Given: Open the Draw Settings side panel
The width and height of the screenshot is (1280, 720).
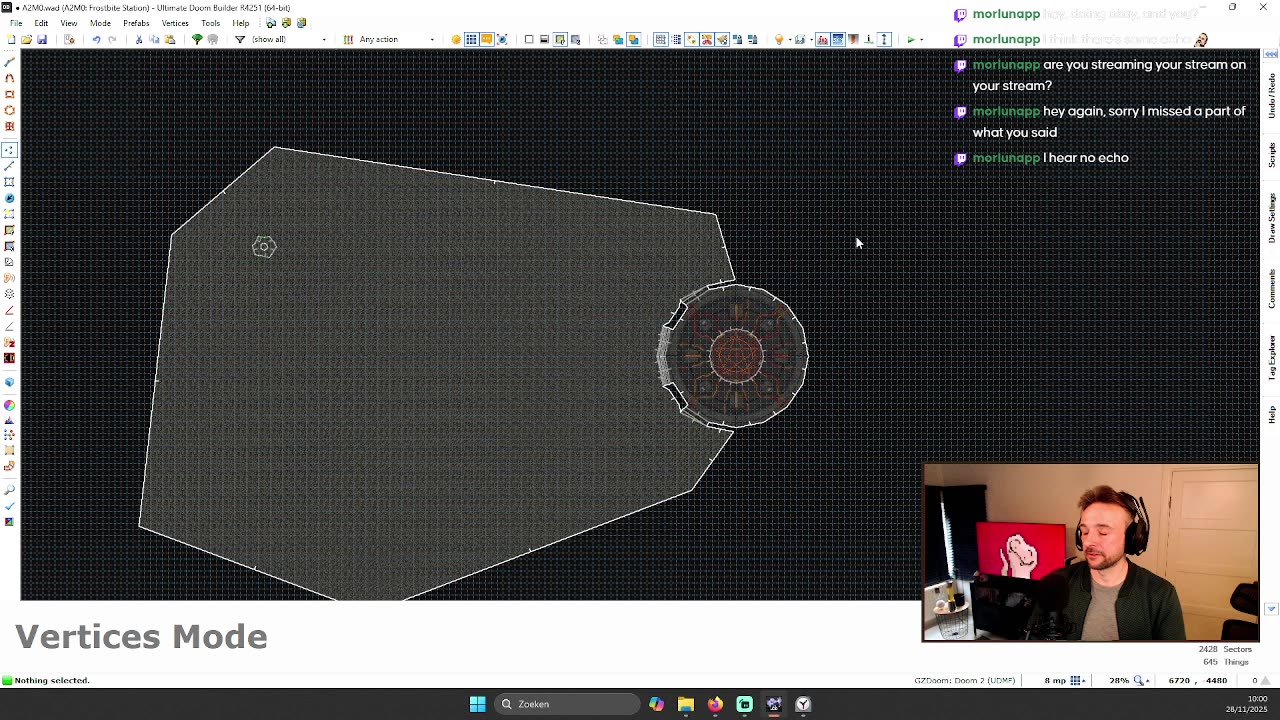Looking at the screenshot, I should [1272, 218].
